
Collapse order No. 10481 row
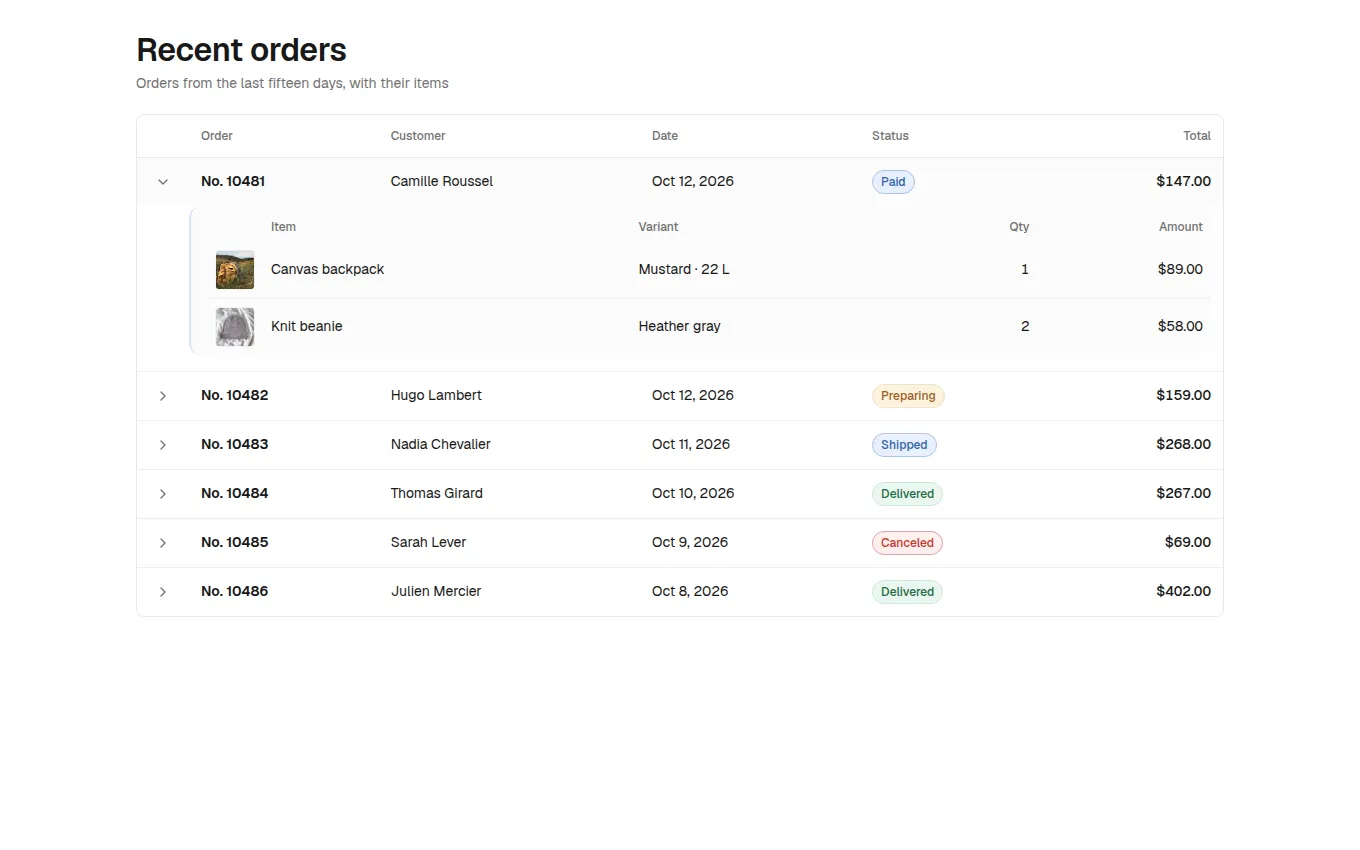pyautogui.click(x=163, y=182)
